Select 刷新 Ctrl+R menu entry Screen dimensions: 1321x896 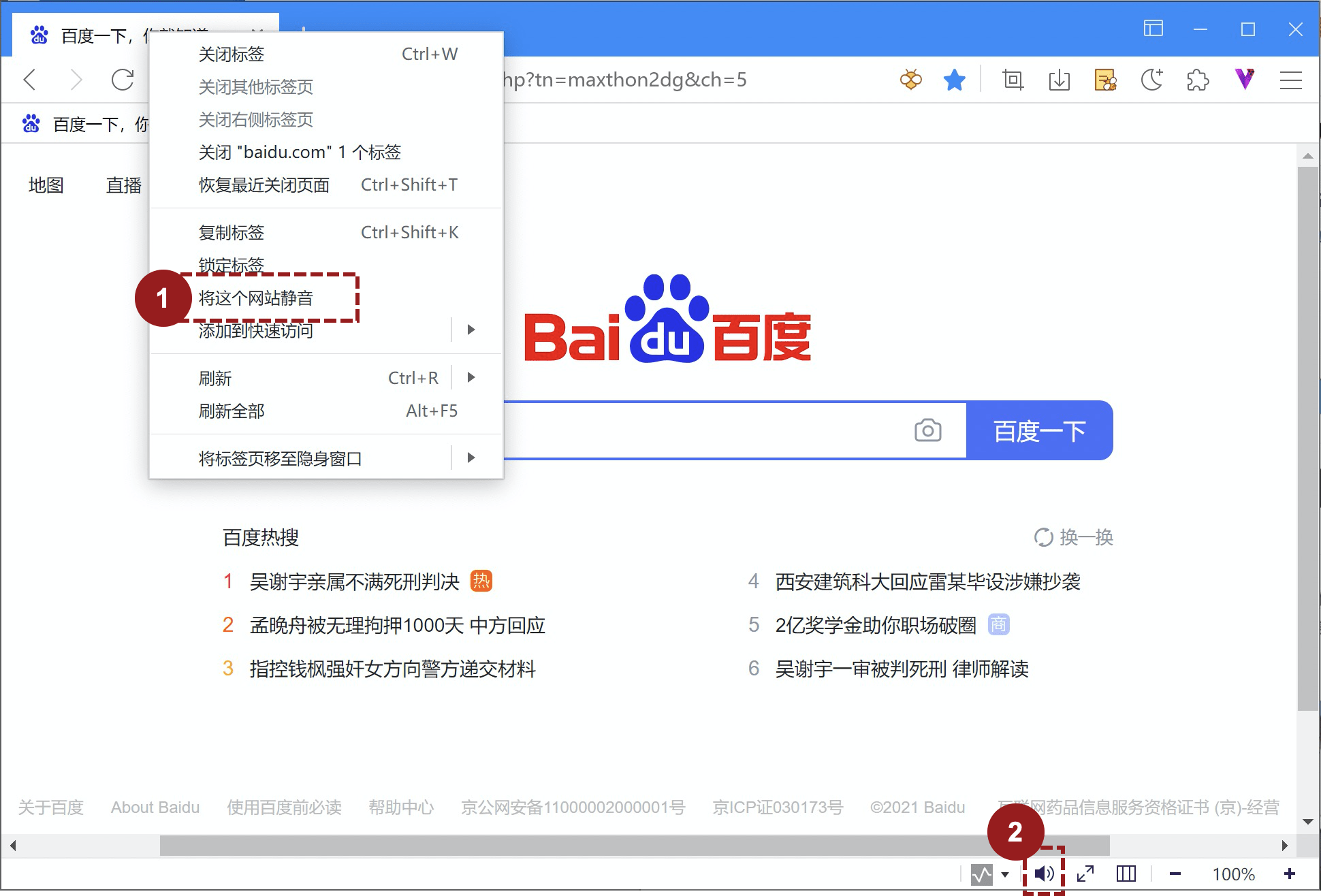[x=325, y=379]
